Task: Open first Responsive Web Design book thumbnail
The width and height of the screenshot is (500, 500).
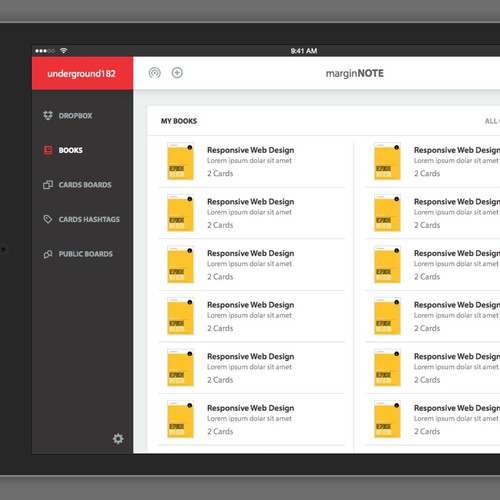Action: 180,161
